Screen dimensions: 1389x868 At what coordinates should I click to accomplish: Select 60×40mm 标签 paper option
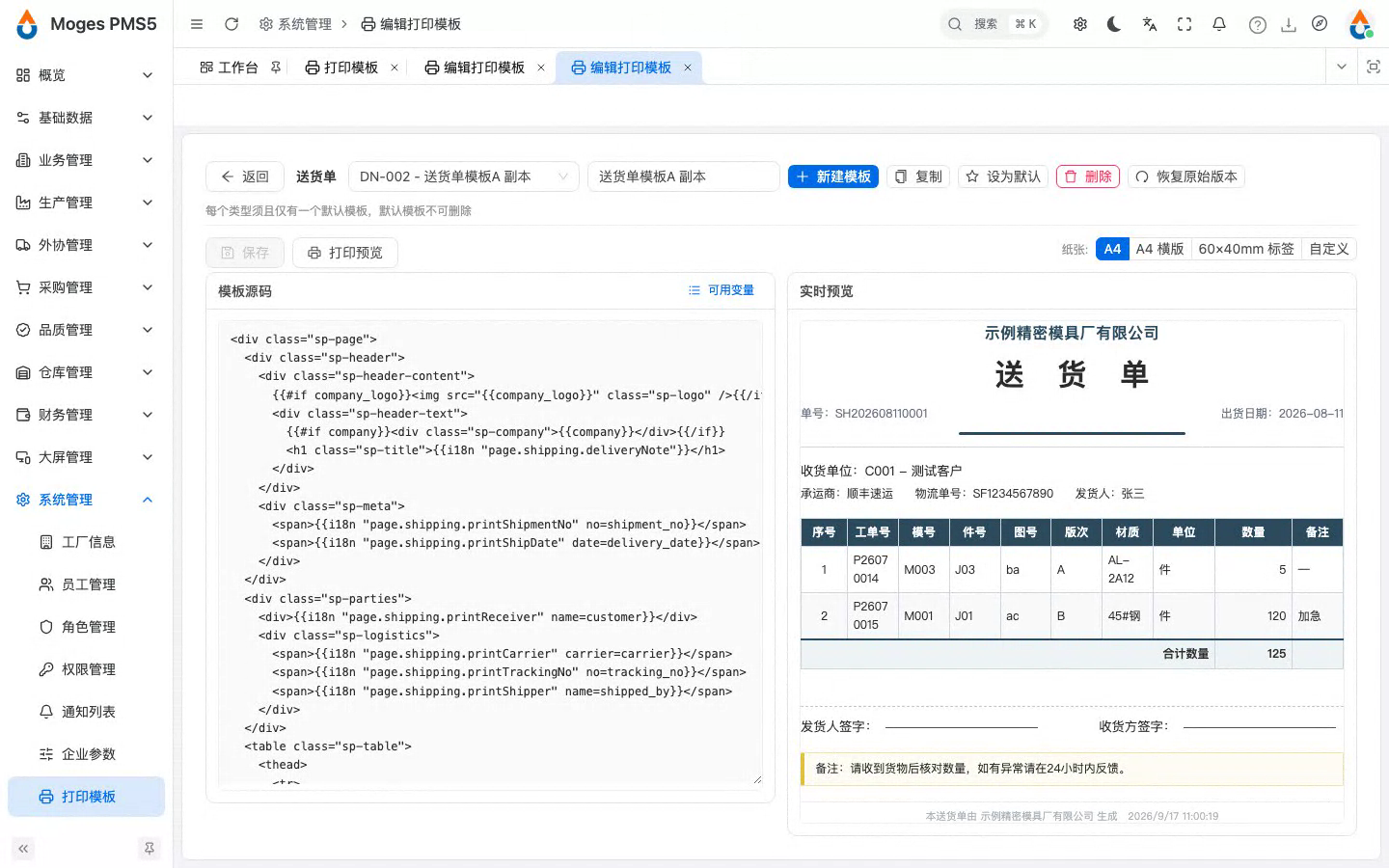(1246, 249)
